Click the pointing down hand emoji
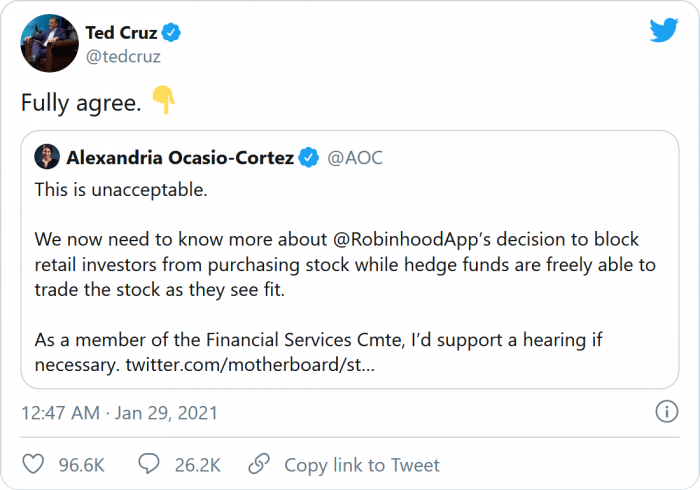This screenshot has width=700, height=490. click(164, 100)
